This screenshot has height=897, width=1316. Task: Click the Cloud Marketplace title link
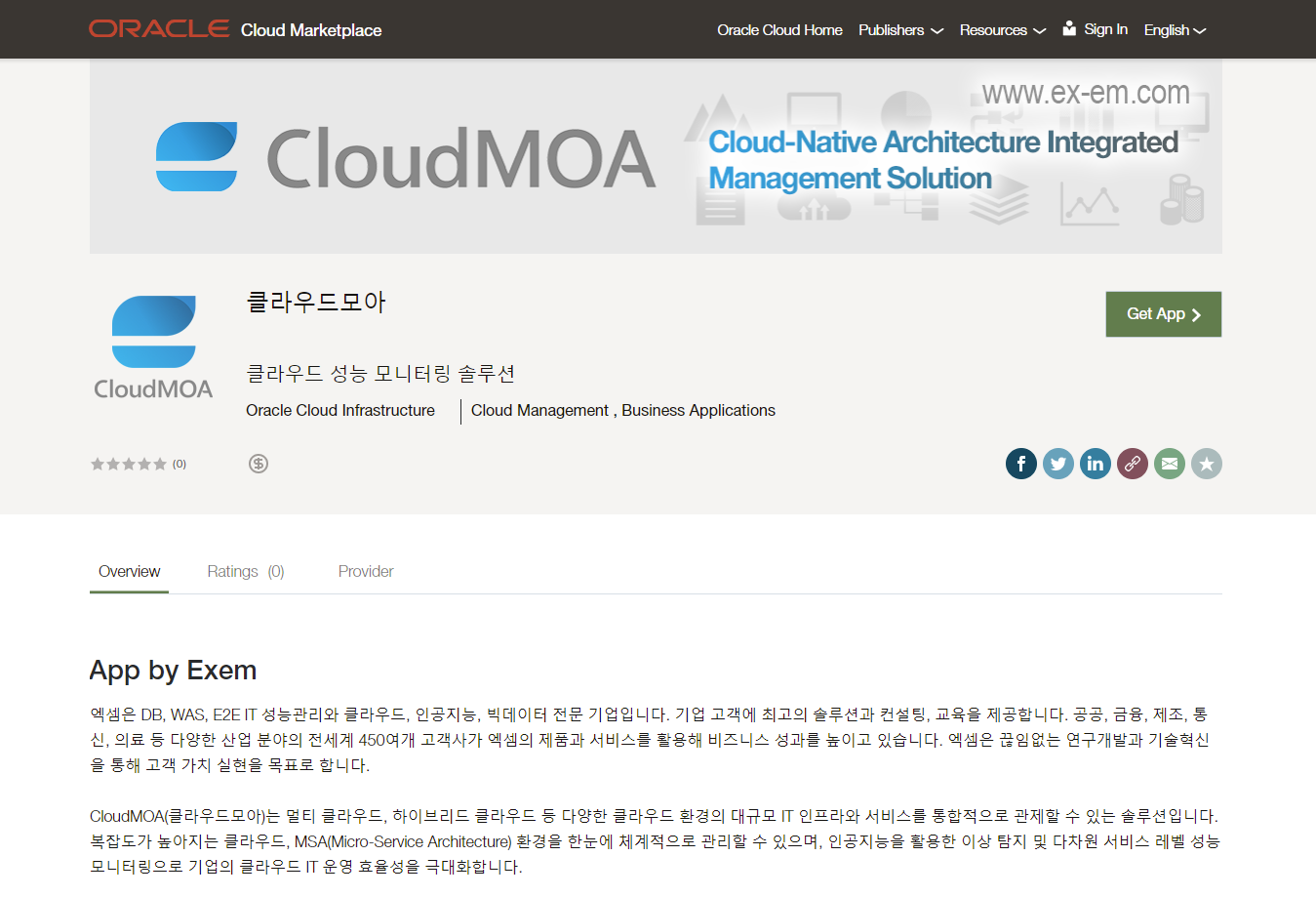(x=311, y=30)
